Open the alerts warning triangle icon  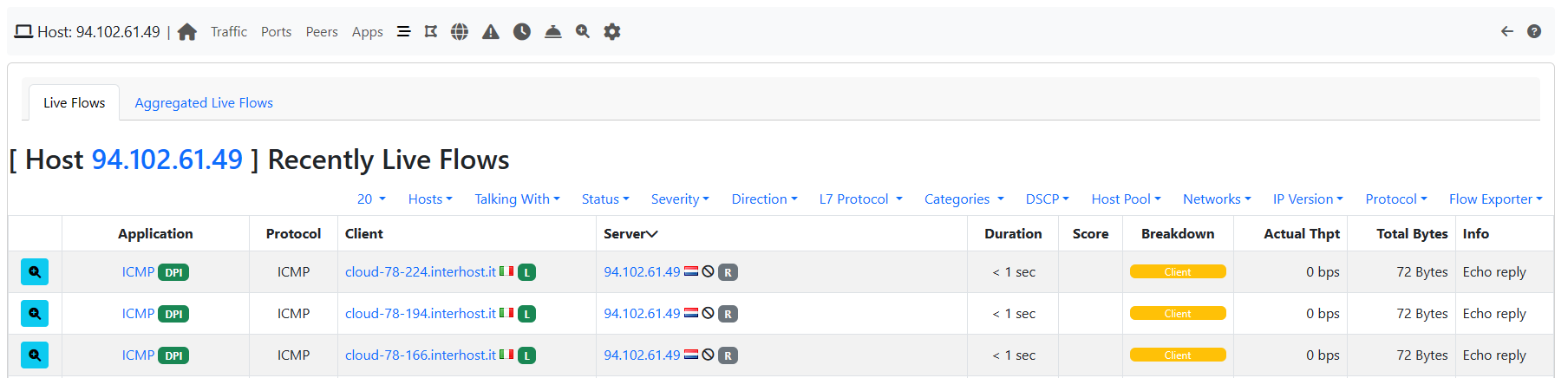[491, 31]
